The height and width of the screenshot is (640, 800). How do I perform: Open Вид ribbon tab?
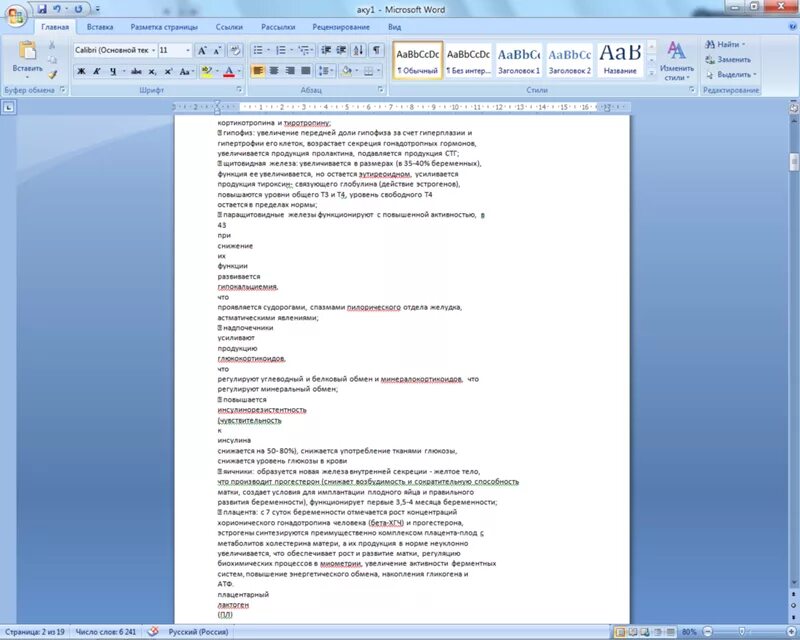(394, 27)
